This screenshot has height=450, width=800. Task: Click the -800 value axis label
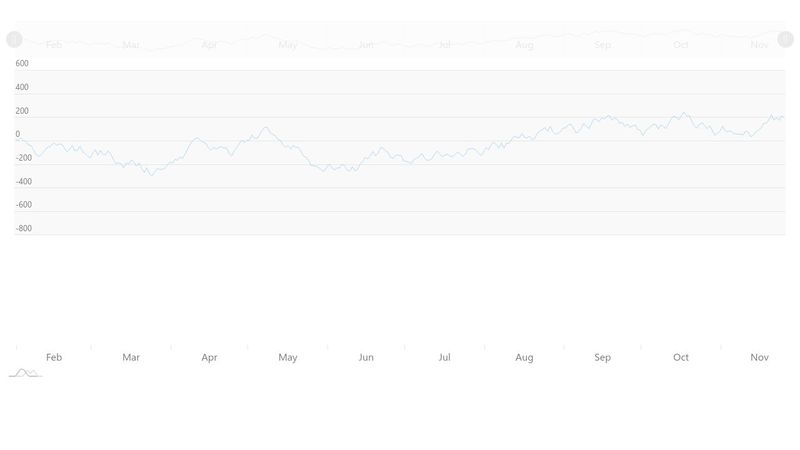pyautogui.click(x=24, y=228)
